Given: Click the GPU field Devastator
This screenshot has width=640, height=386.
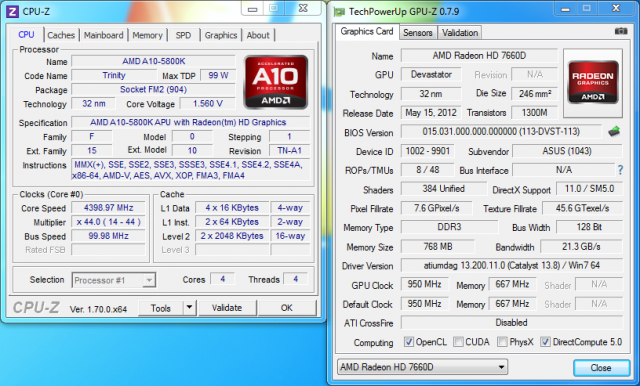Looking at the screenshot, I should pyautogui.click(x=431, y=74).
